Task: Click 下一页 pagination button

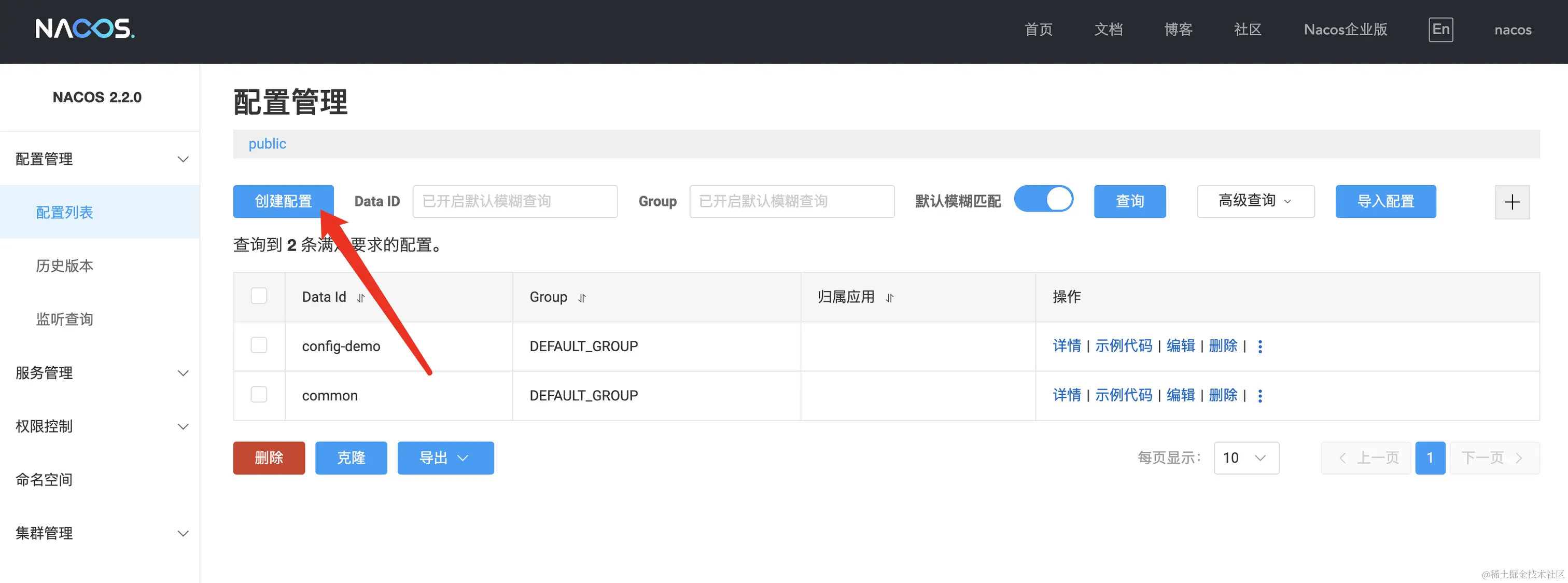Action: tap(1494, 458)
